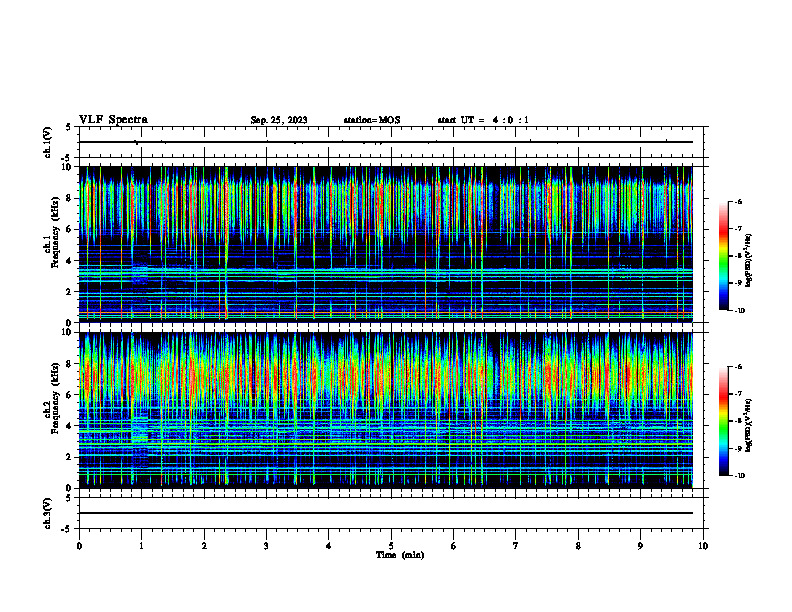
Task: Click the "ch.1(V)" axis label
Action: [x=47, y=142]
